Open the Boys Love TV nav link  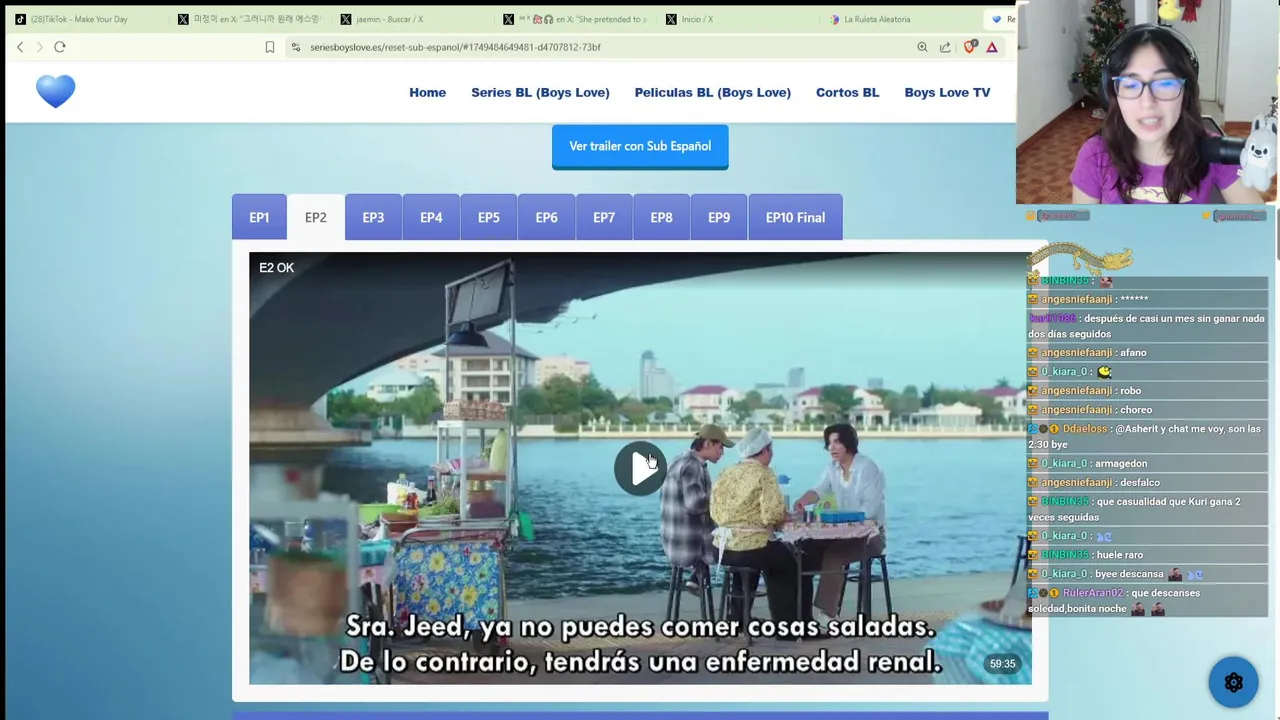947,92
